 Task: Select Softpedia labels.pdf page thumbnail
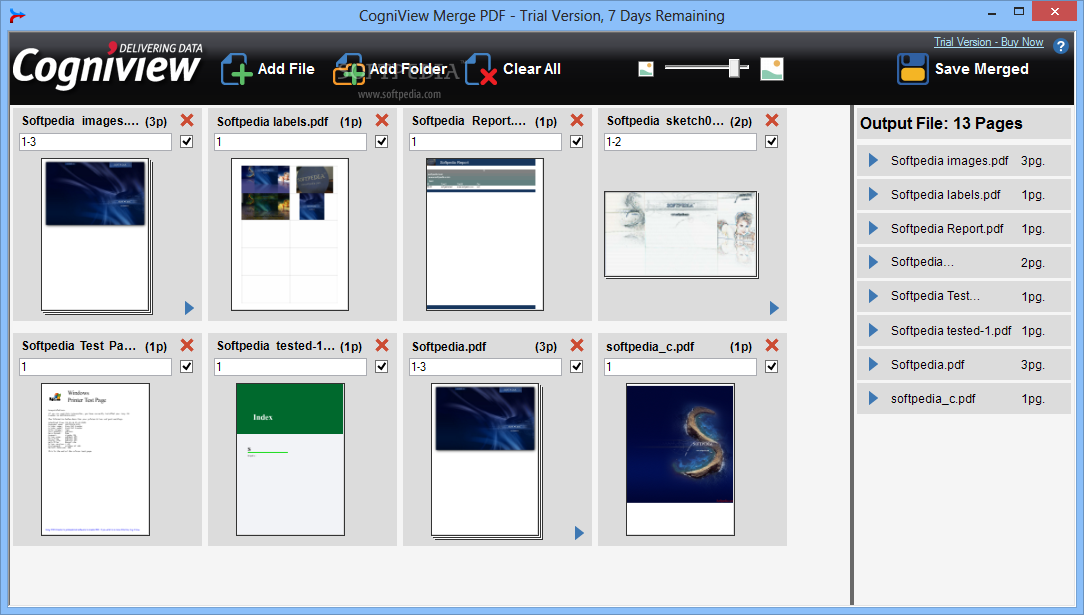[290, 234]
